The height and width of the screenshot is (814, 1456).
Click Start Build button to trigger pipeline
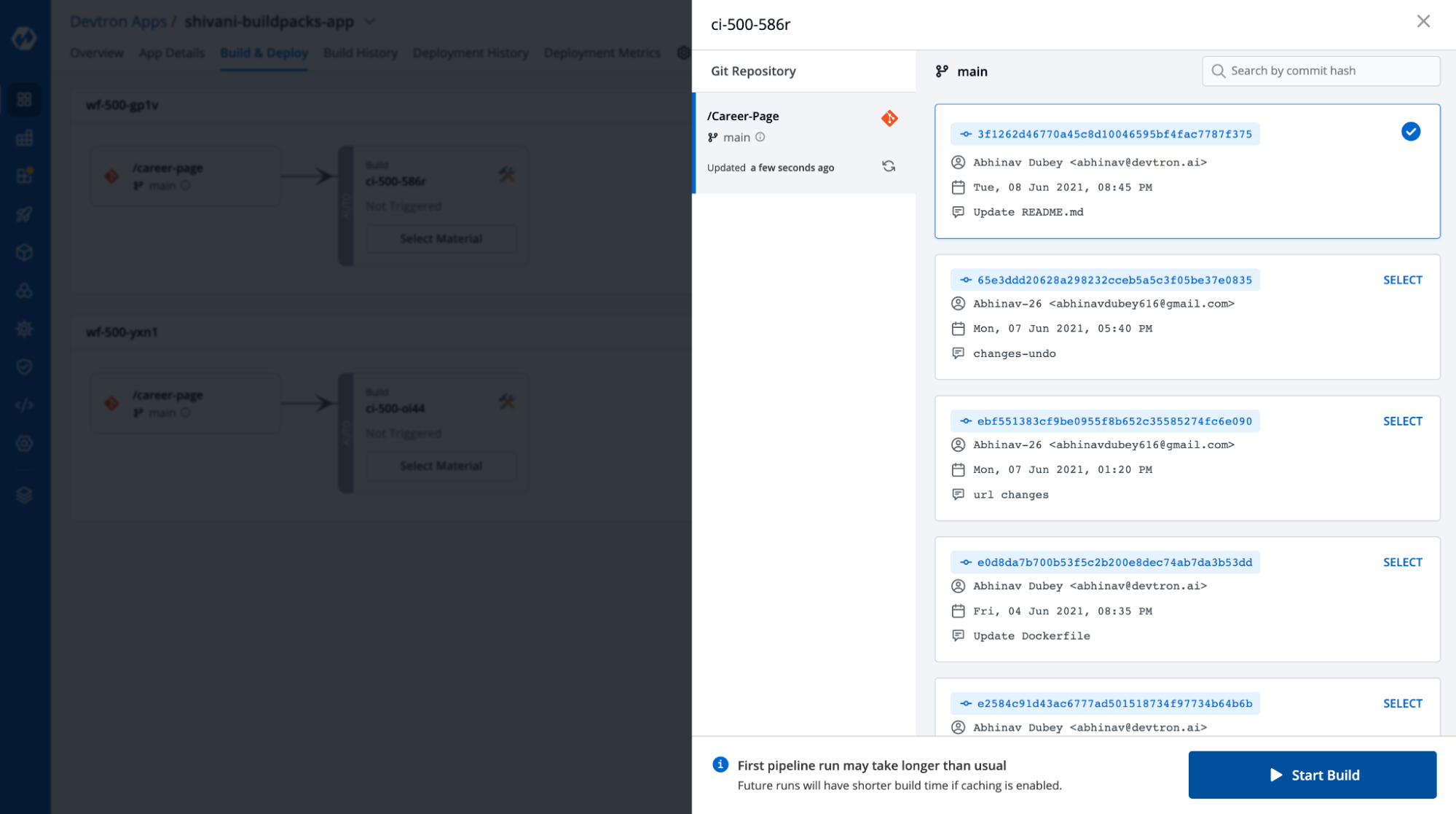pyautogui.click(x=1313, y=775)
